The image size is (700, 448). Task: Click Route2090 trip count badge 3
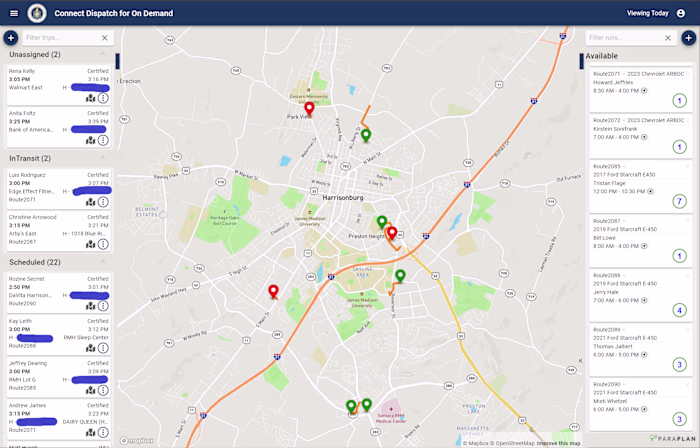[x=679, y=419]
